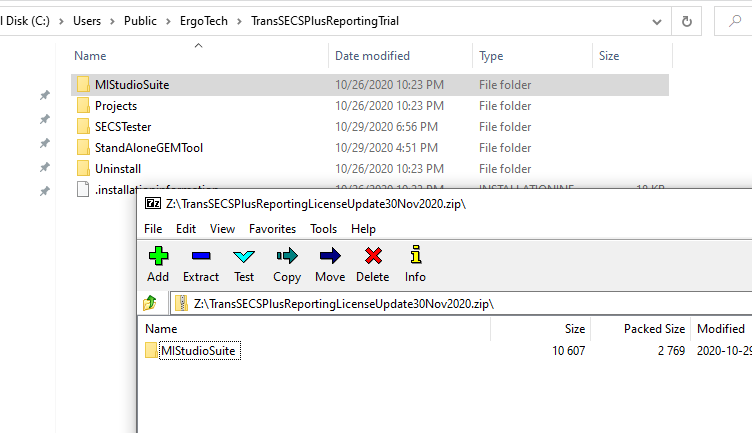Select MIStudioSuite name in Explorer list

click(132, 85)
